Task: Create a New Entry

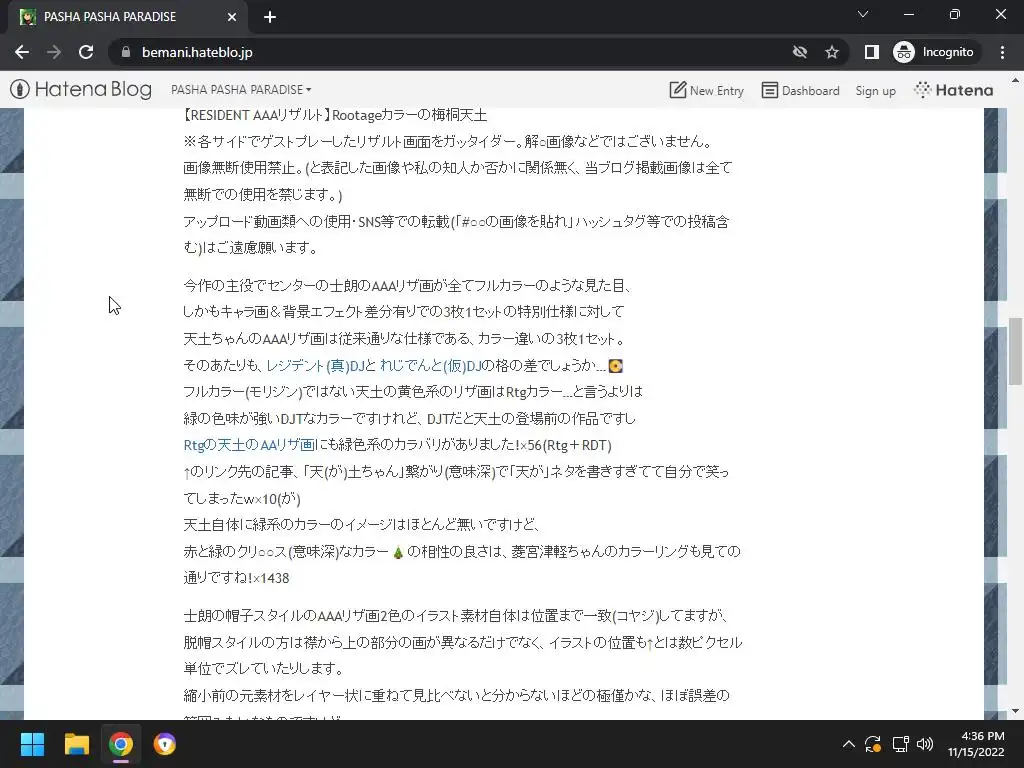Action: tap(707, 90)
